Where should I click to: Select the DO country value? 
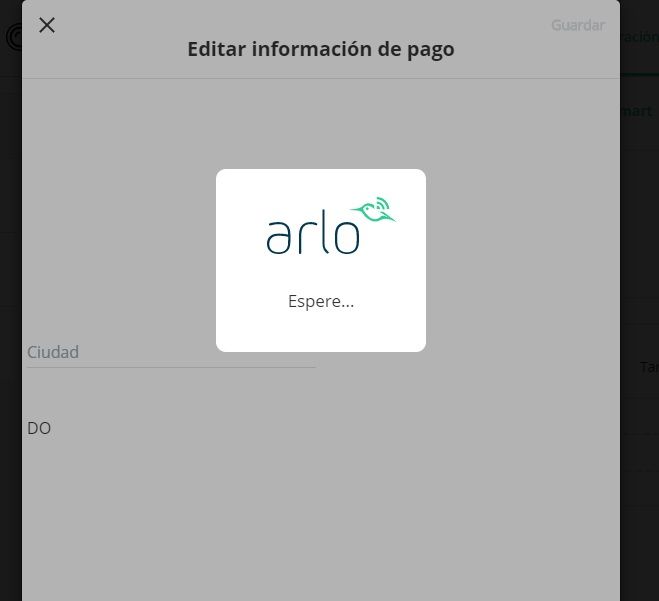click(x=39, y=428)
